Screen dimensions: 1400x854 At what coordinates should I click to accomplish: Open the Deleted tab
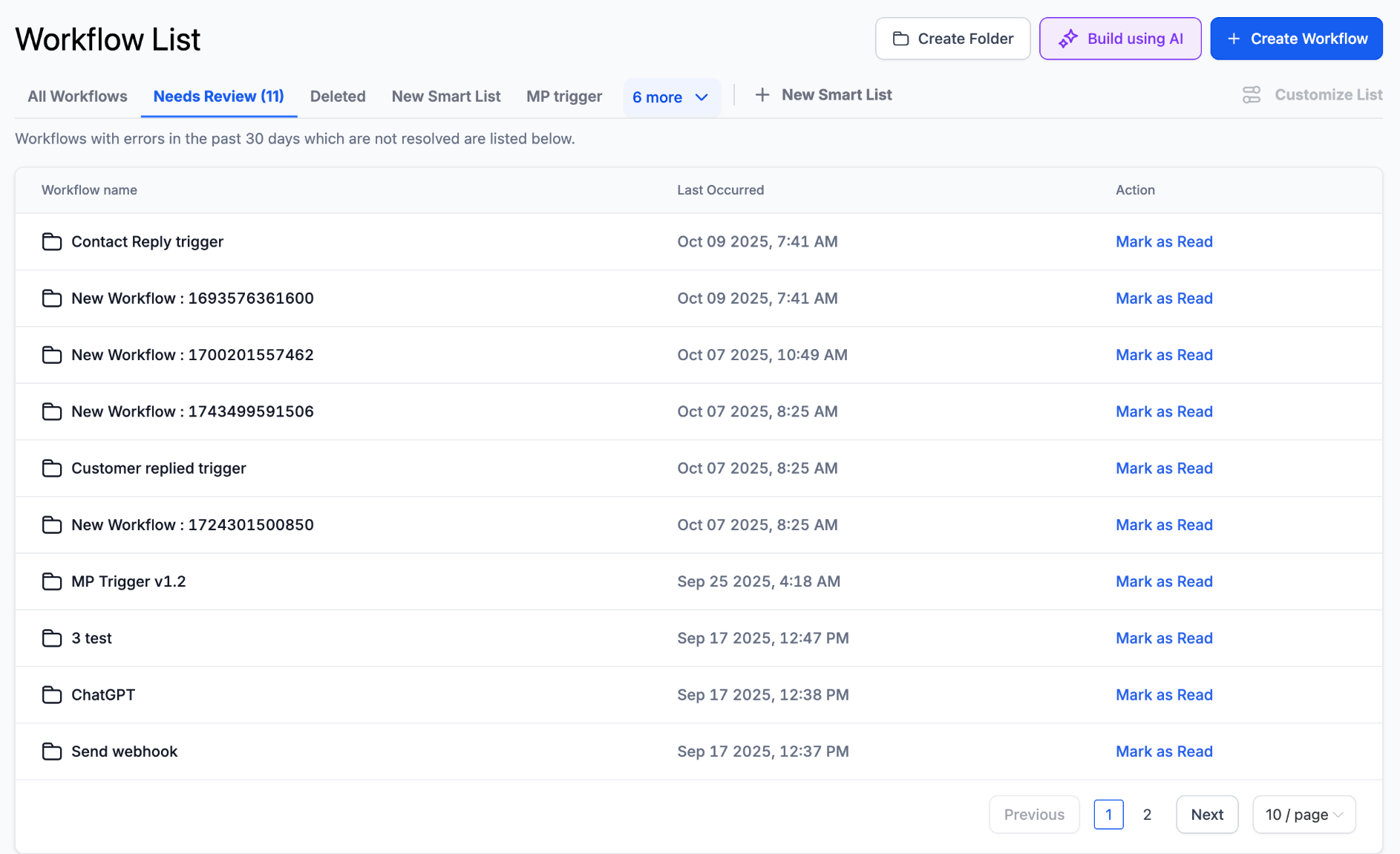[338, 97]
